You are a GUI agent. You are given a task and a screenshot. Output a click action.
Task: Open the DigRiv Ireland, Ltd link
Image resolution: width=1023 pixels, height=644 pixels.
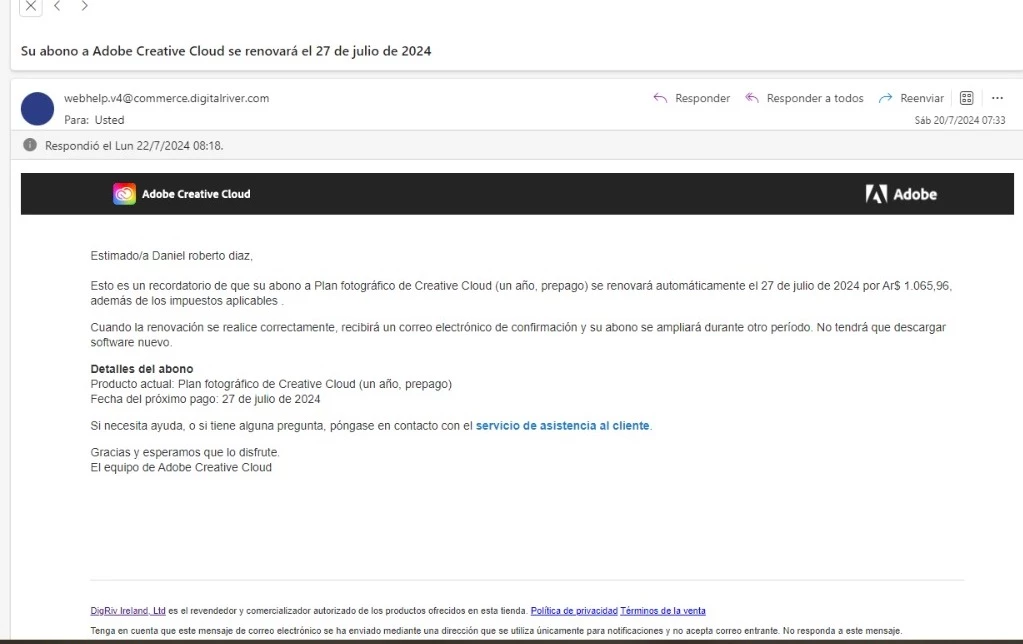click(128, 611)
